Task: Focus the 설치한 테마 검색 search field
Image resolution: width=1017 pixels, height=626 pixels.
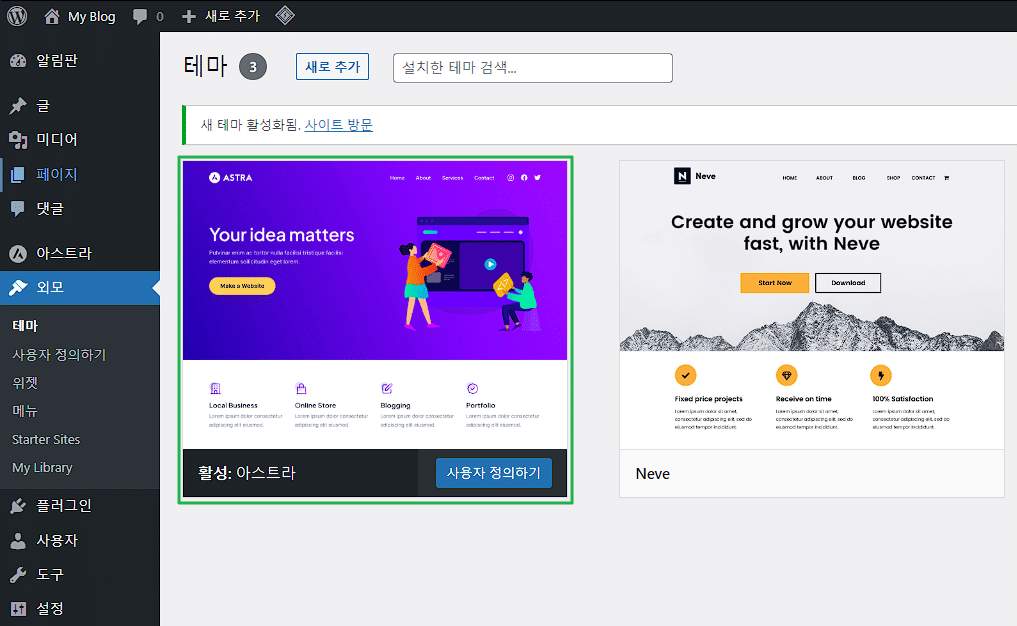Action: 532,67
